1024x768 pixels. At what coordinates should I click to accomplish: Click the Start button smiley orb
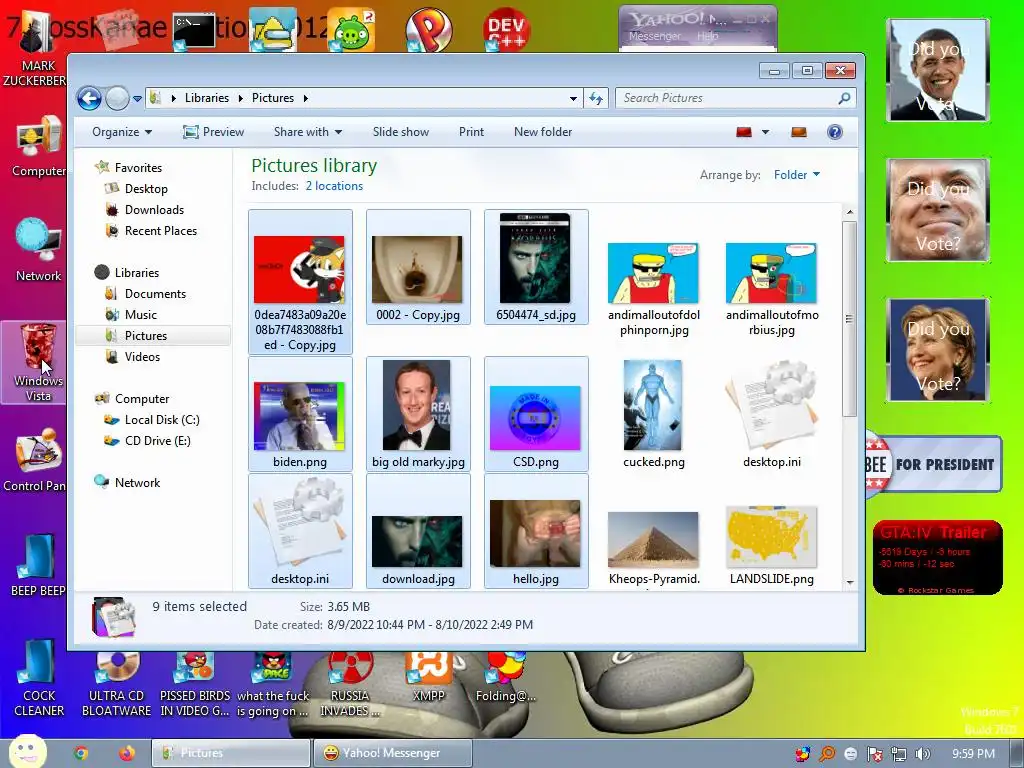coord(26,752)
